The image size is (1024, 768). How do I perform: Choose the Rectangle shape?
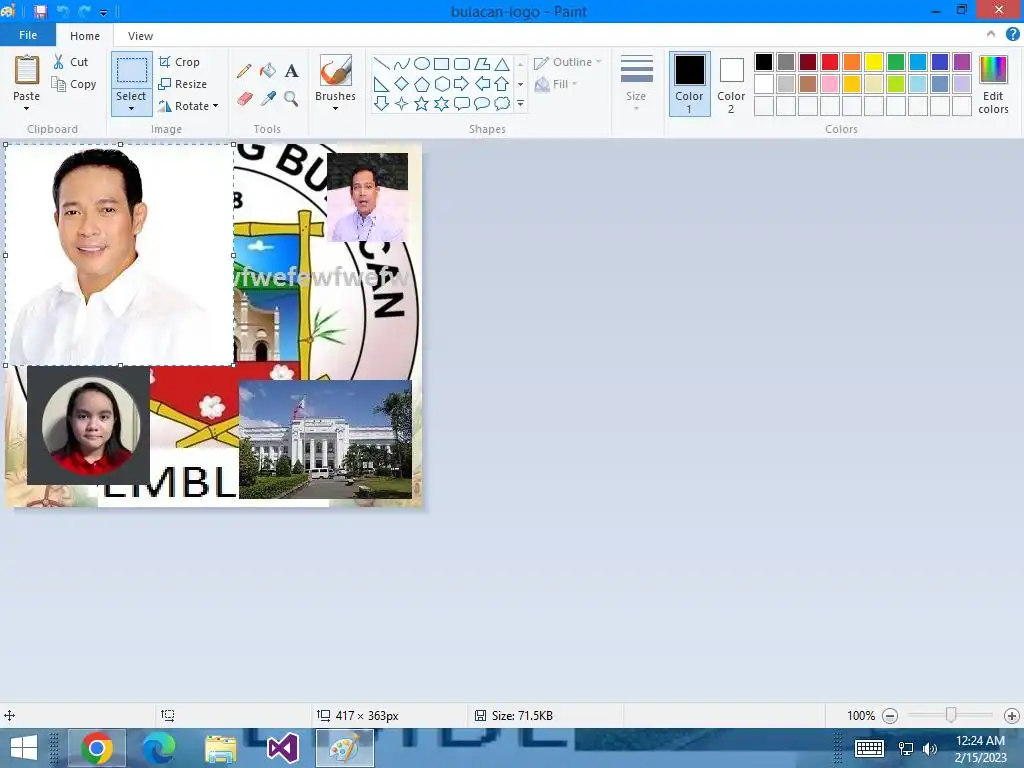[441, 63]
